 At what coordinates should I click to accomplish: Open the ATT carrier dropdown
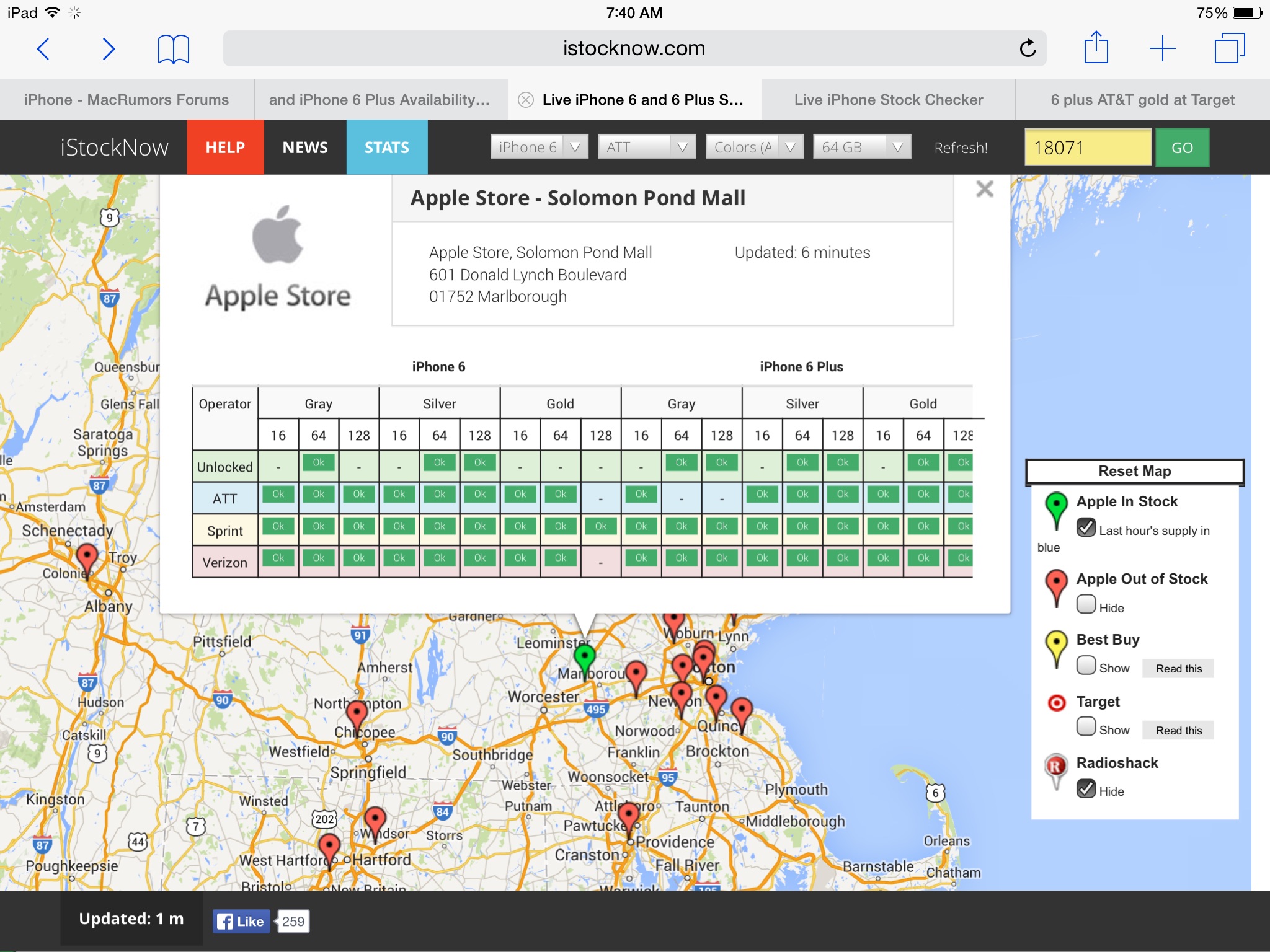pos(647,147)
